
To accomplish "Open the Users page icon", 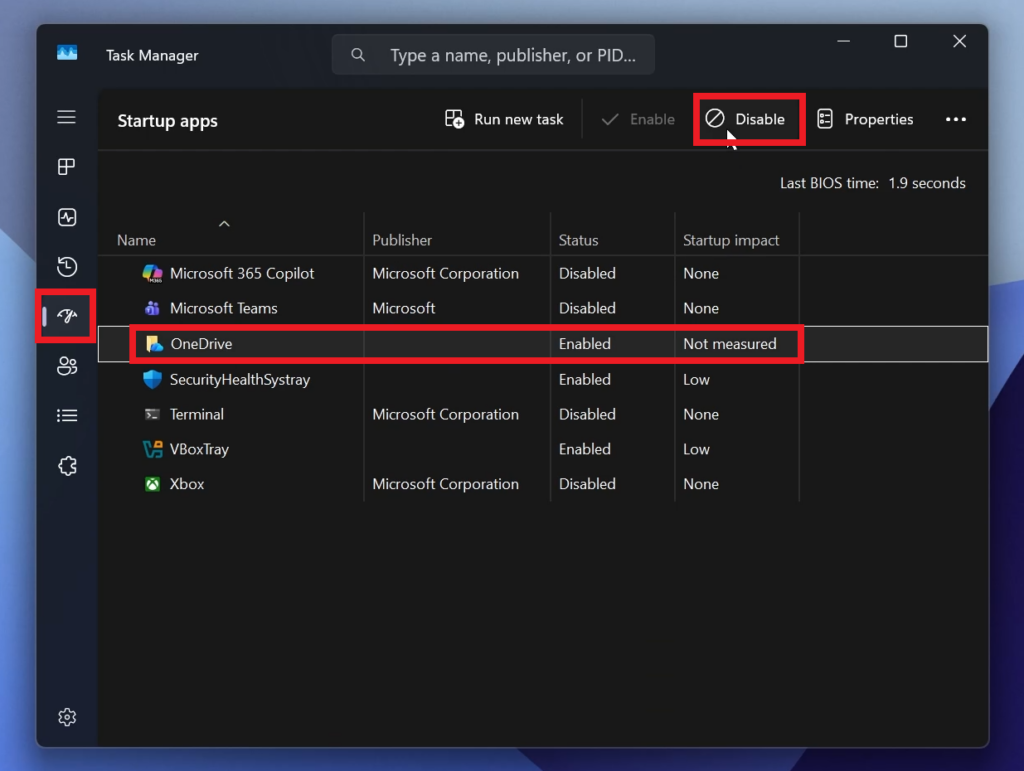I will (x=67, y=366).
